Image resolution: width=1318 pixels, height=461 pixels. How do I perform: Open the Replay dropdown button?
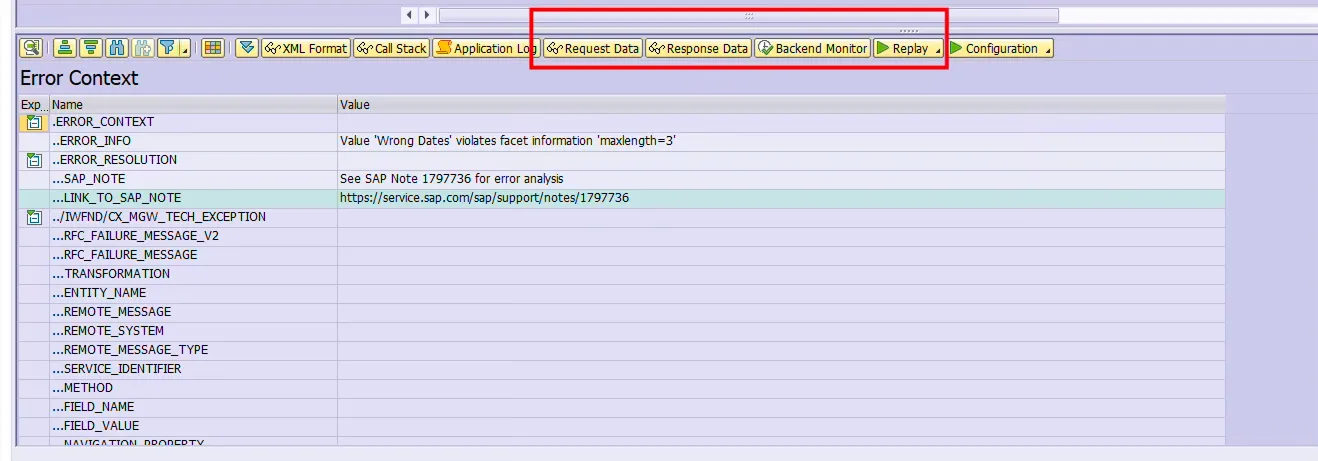[909, 48]
